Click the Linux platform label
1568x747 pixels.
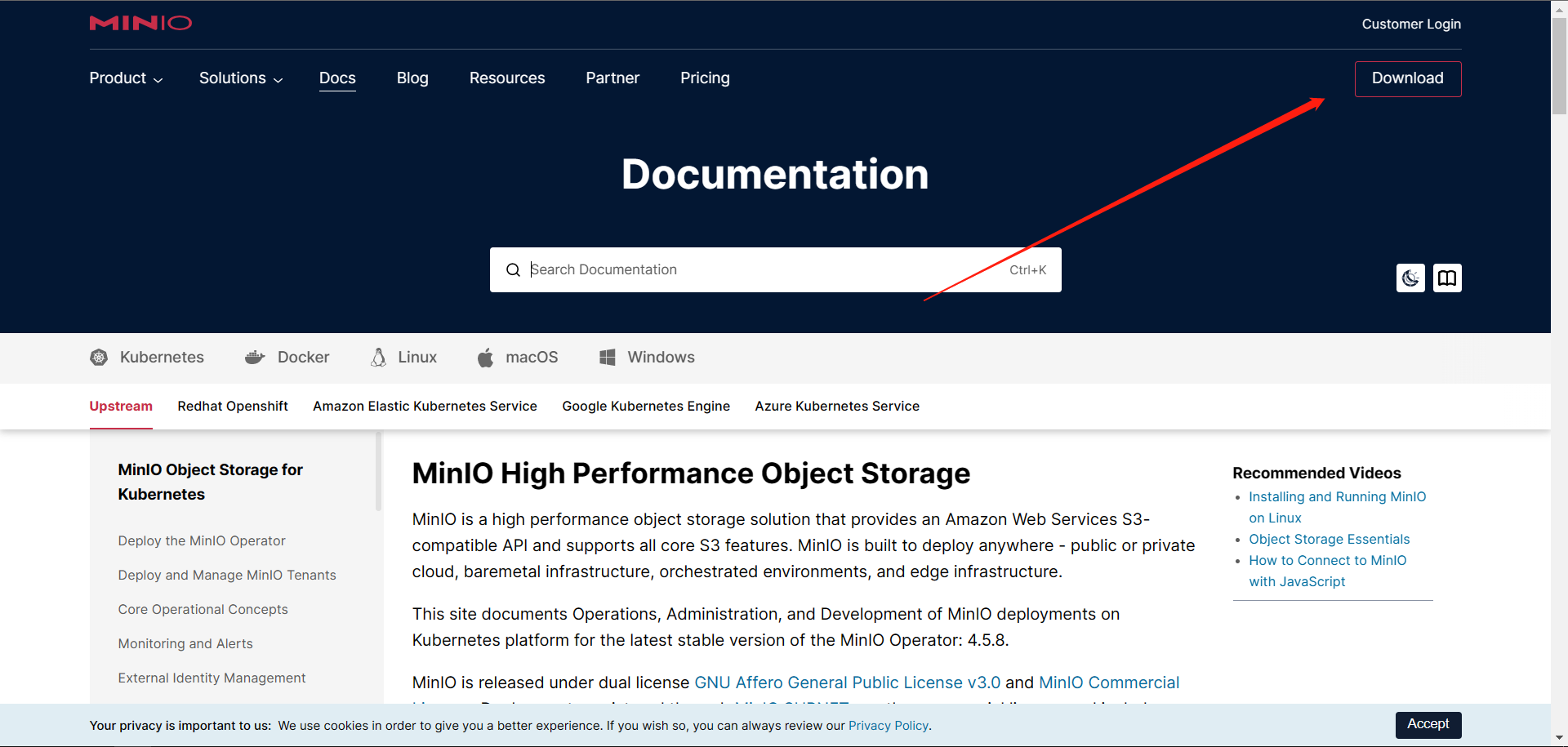pyautogui.click(x=417, y=358)
